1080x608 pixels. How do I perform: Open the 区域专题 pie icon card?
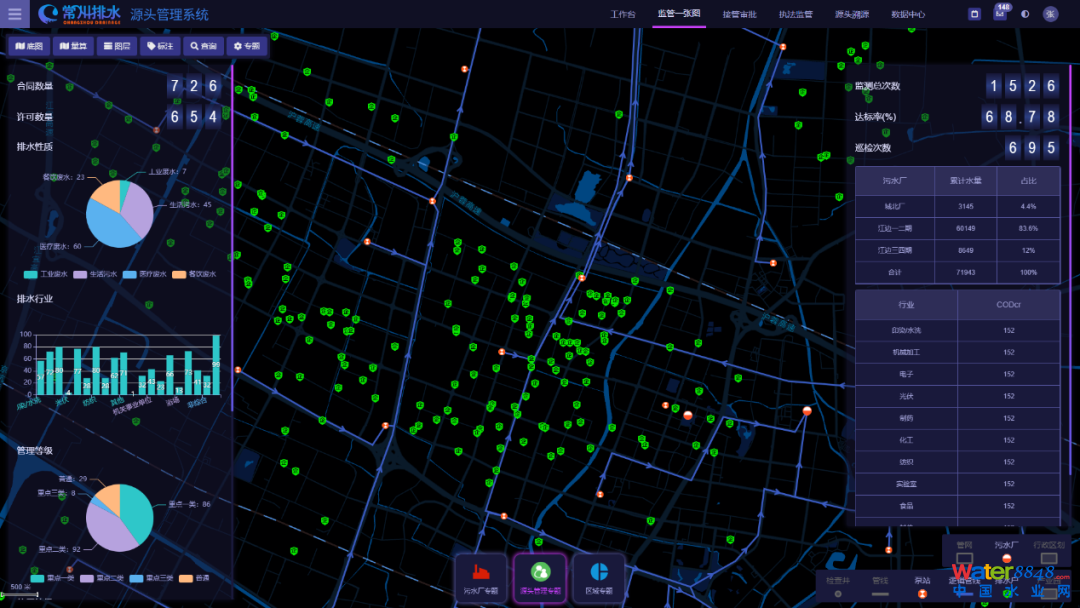coord(599,578)
